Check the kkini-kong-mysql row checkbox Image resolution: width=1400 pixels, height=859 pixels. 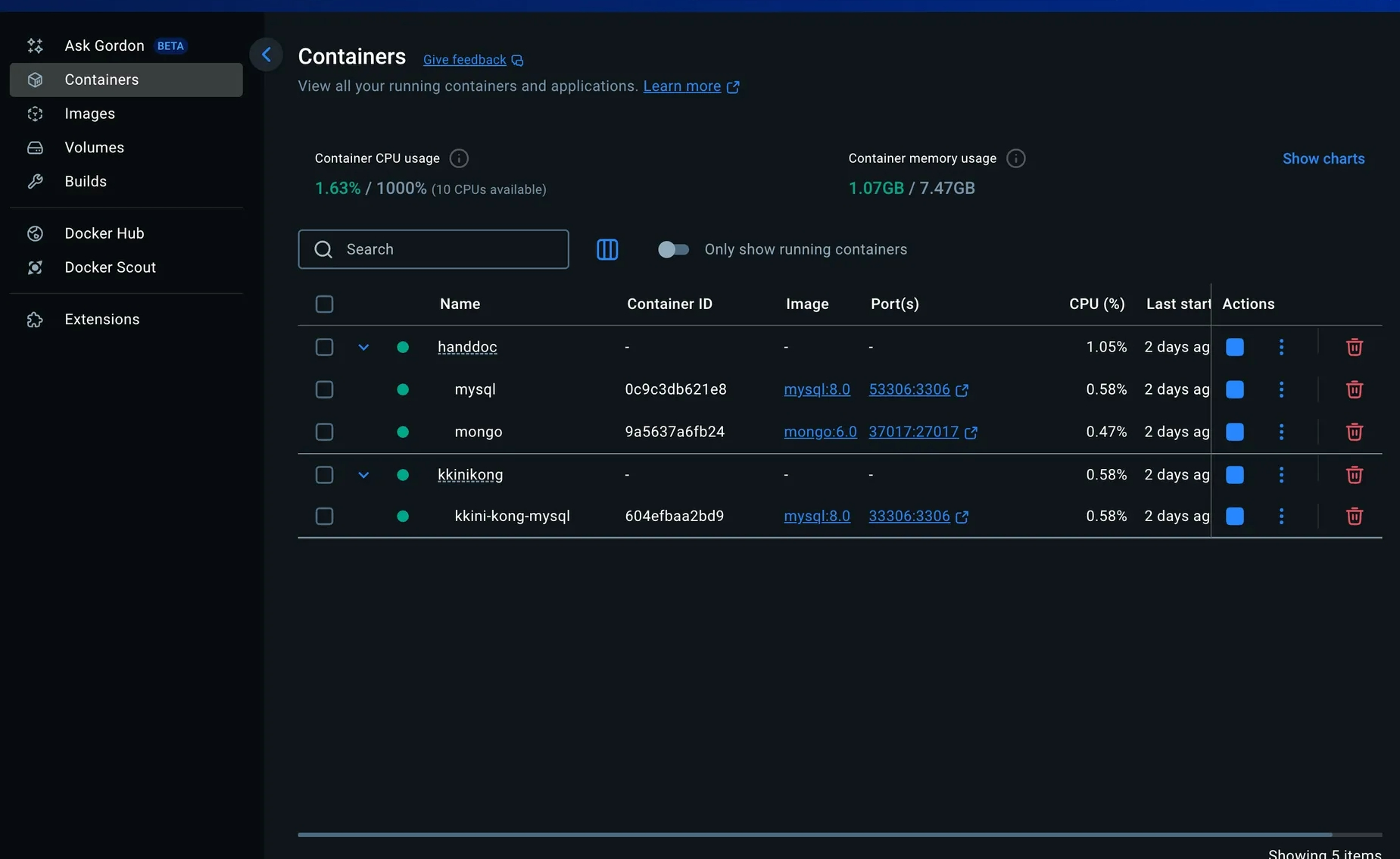pyautogui.click(x=324, y=516)
